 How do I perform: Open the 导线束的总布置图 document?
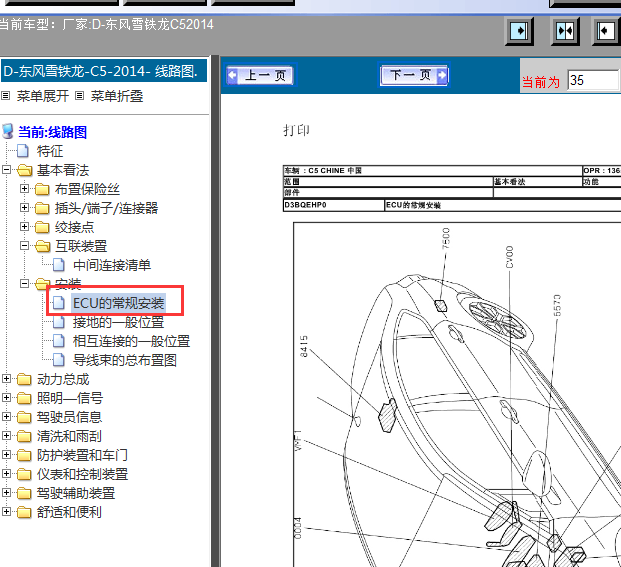125,360
